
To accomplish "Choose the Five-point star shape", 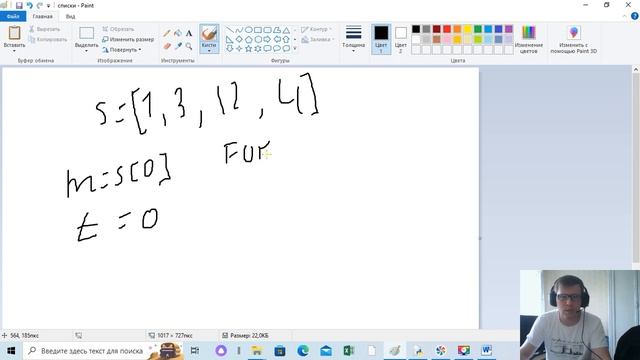I will 249,49.
